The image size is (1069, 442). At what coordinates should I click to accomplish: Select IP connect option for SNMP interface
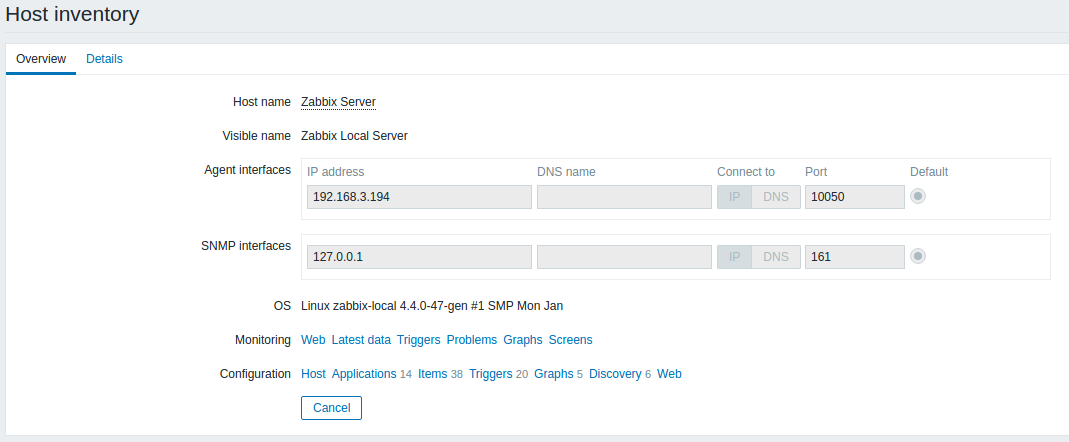[x=734, y=257]
